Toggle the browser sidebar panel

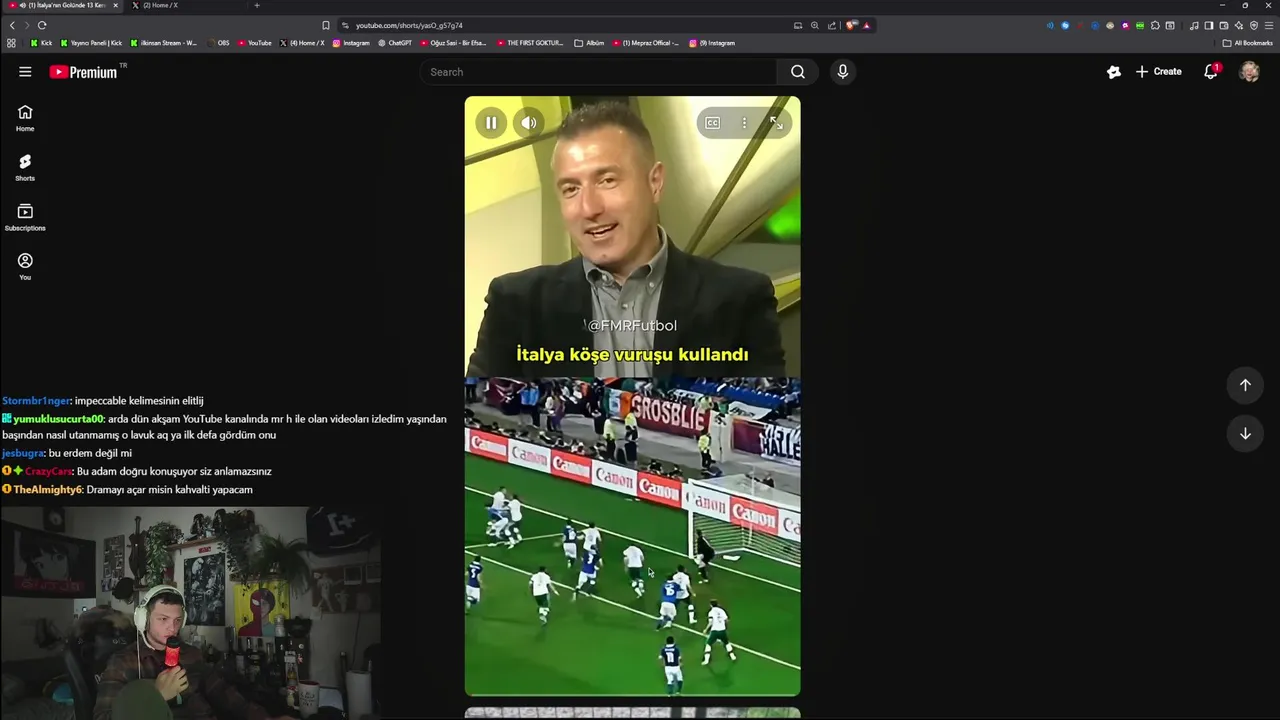1209,25
